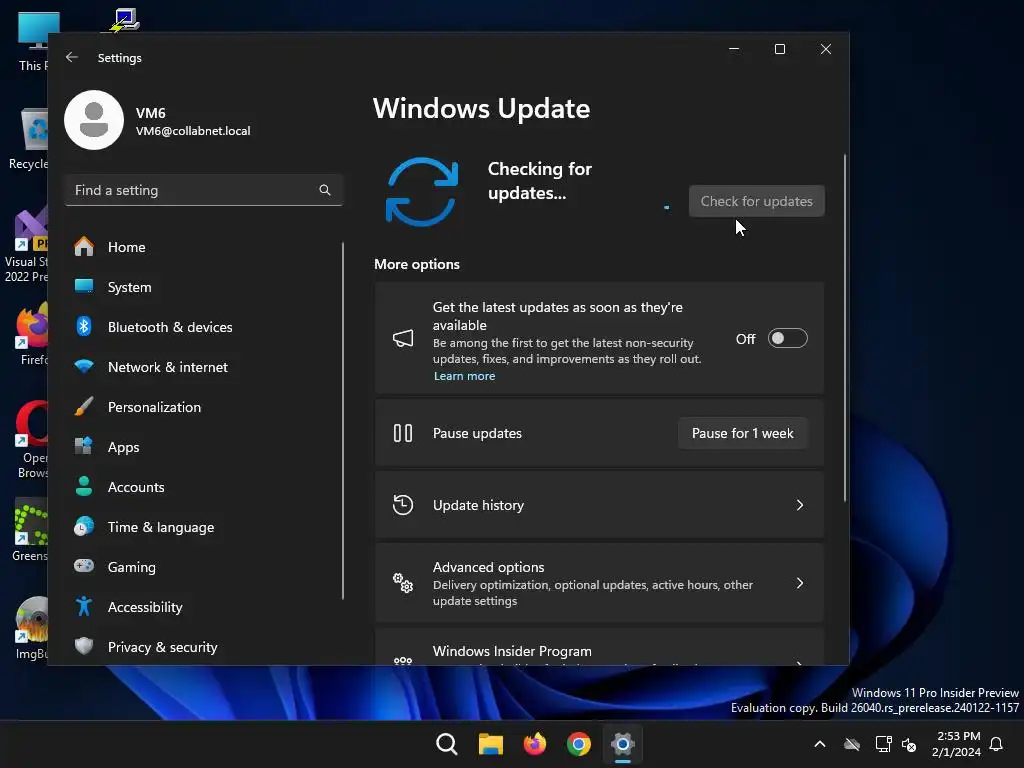Click the Apps grid icon

pyautogui.click(x=84, y=446)
